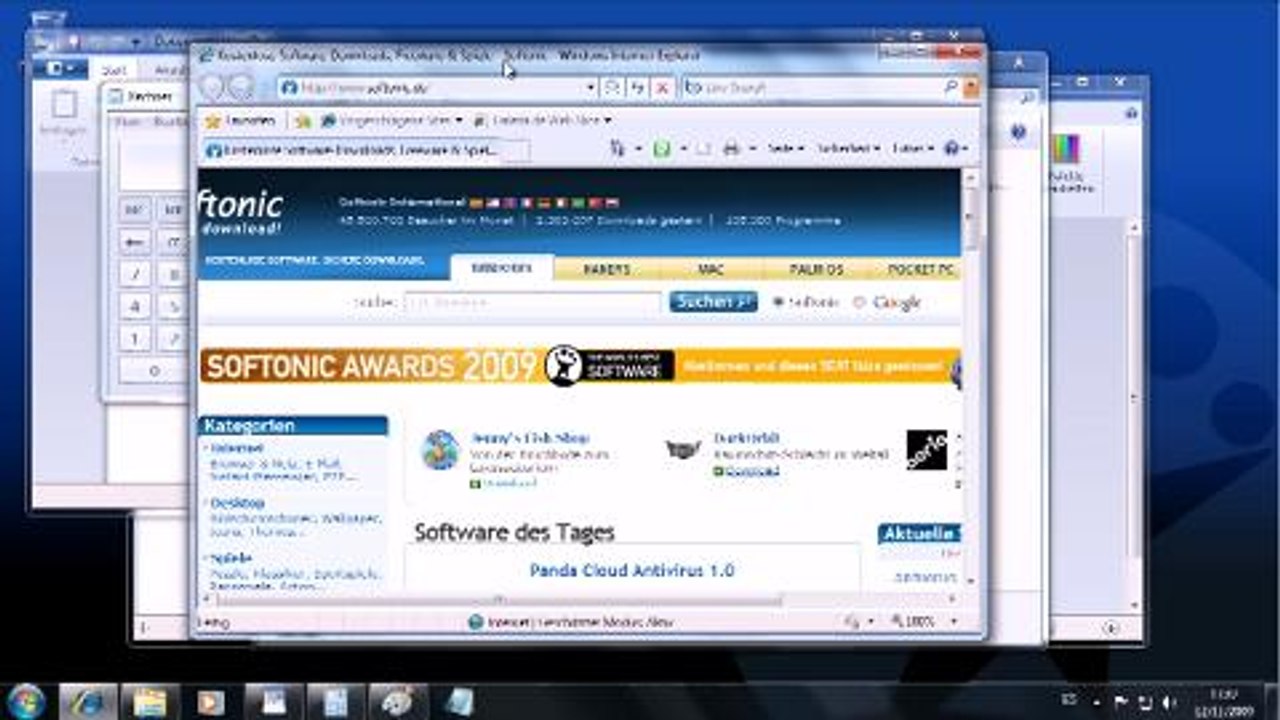Open the Seite menu dropdown

coord(786,148)
